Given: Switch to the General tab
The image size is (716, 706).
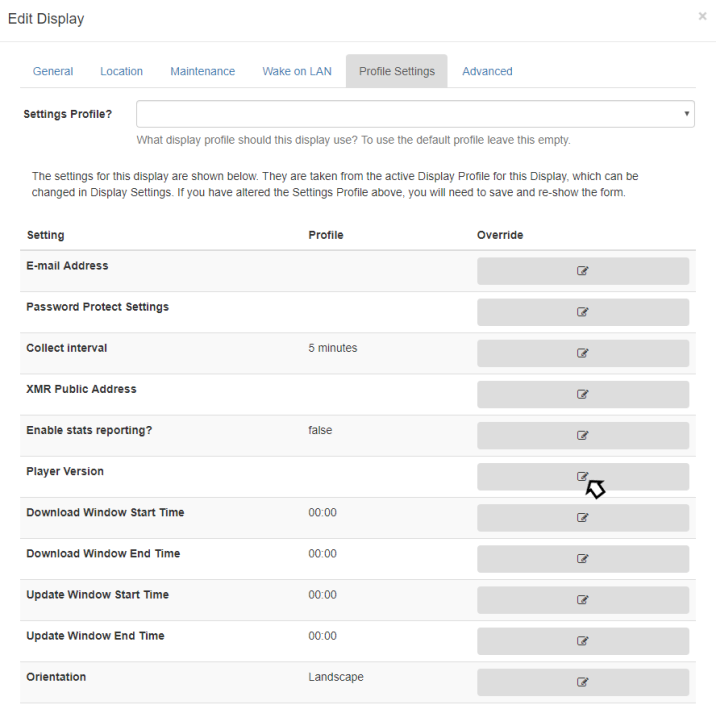Looking at the screenshot, I should click(x=53, y=71).
